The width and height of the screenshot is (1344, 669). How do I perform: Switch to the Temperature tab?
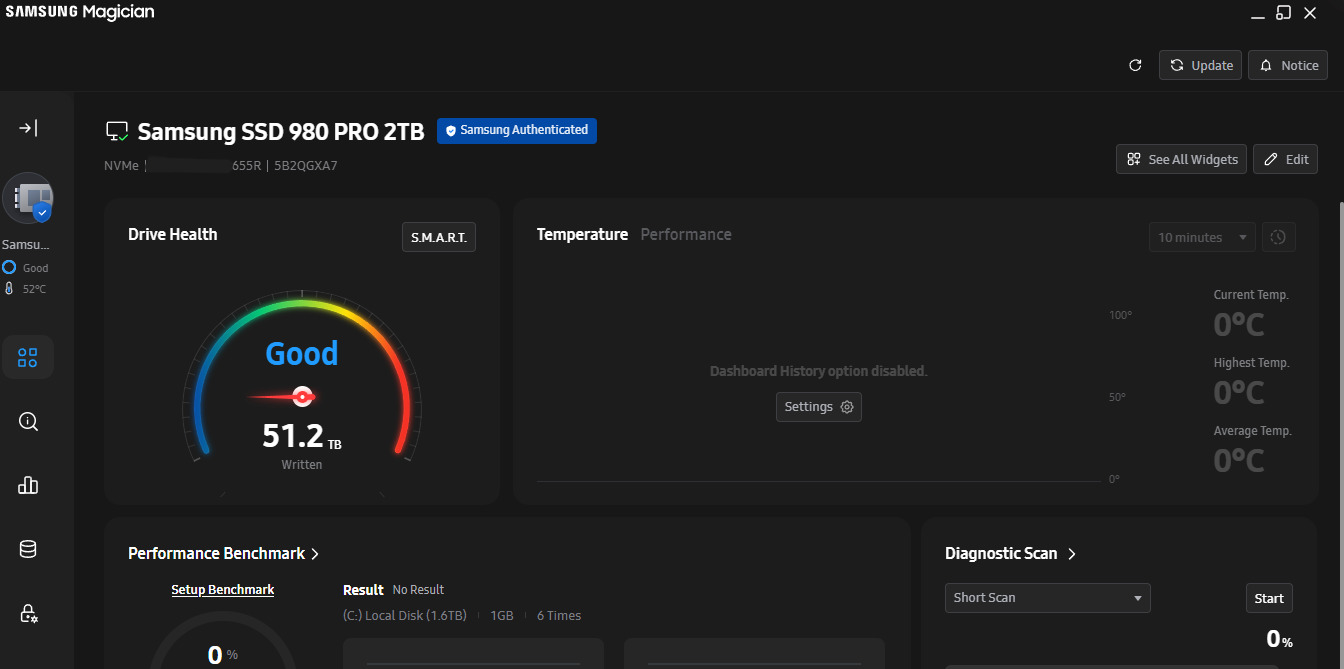pos(582,234)
